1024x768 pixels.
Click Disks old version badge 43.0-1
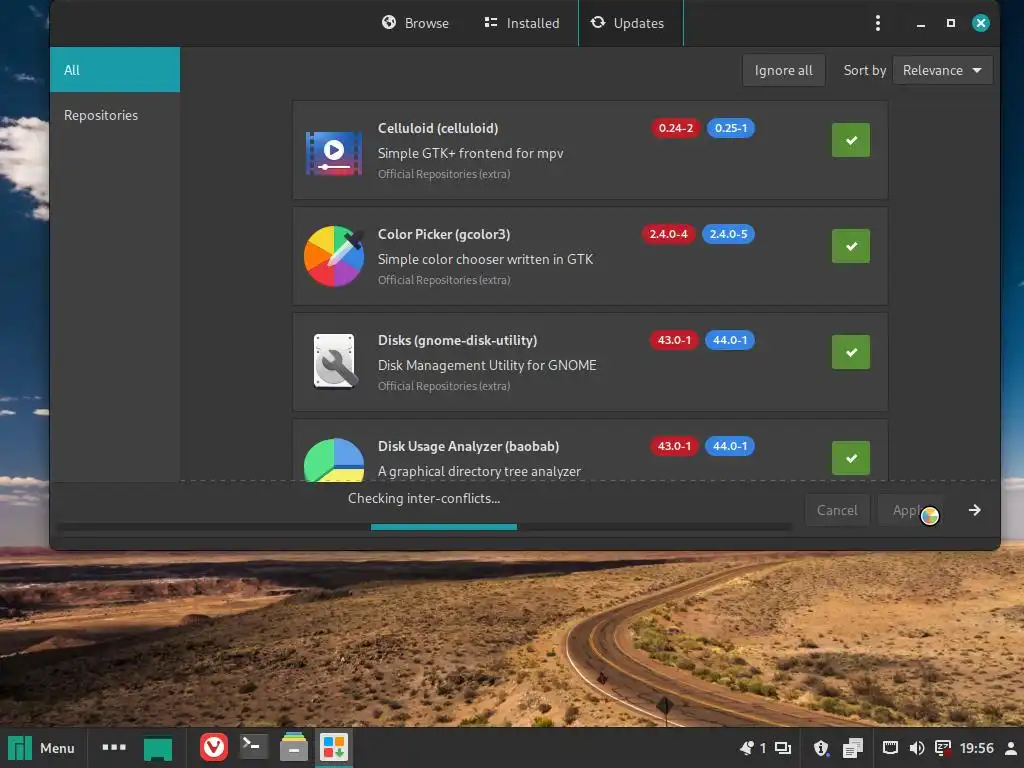tap(674, 340)
